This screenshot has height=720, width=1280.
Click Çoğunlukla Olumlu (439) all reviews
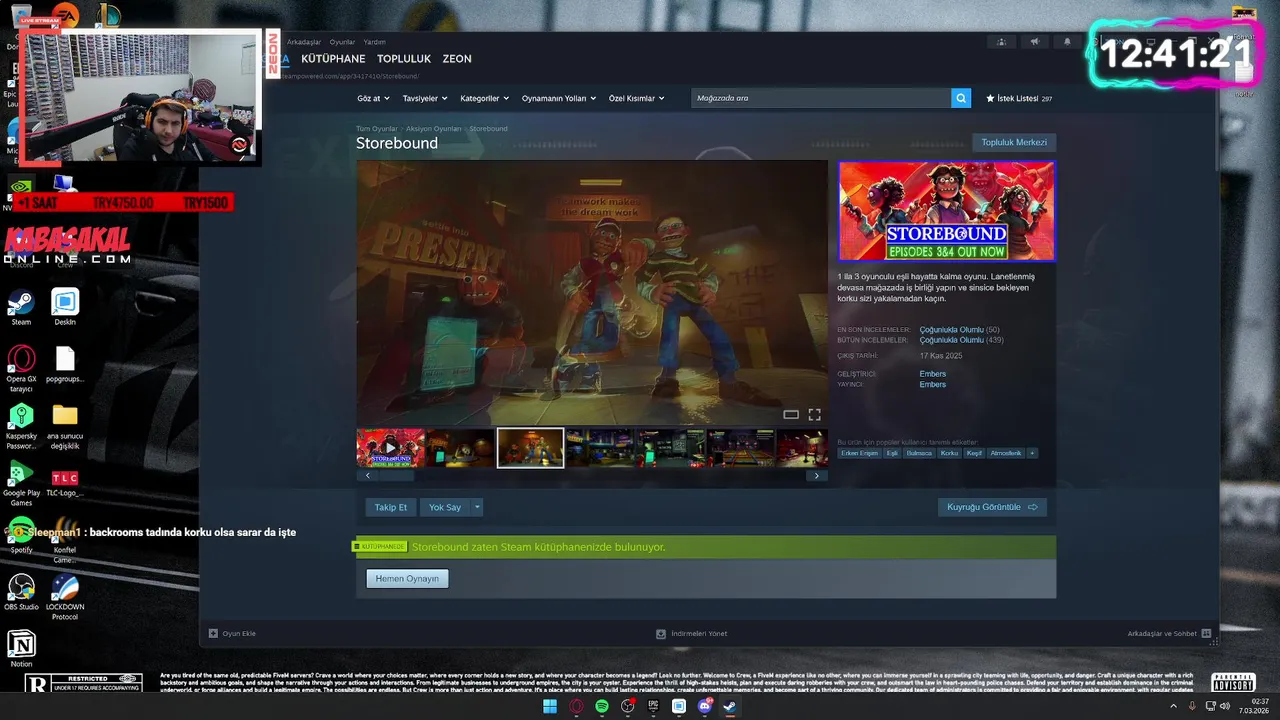pyautogui.click(x=961, y=340)
